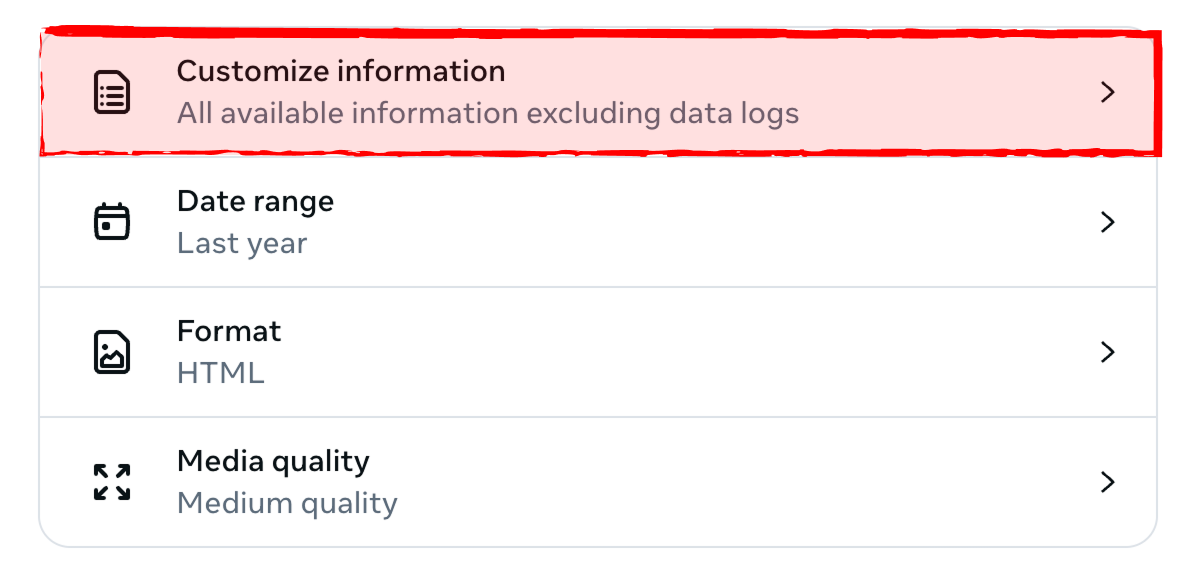Expand the Format option chevron
The height and width of the screenshot is (566, 1198).
click(1107, 352)
